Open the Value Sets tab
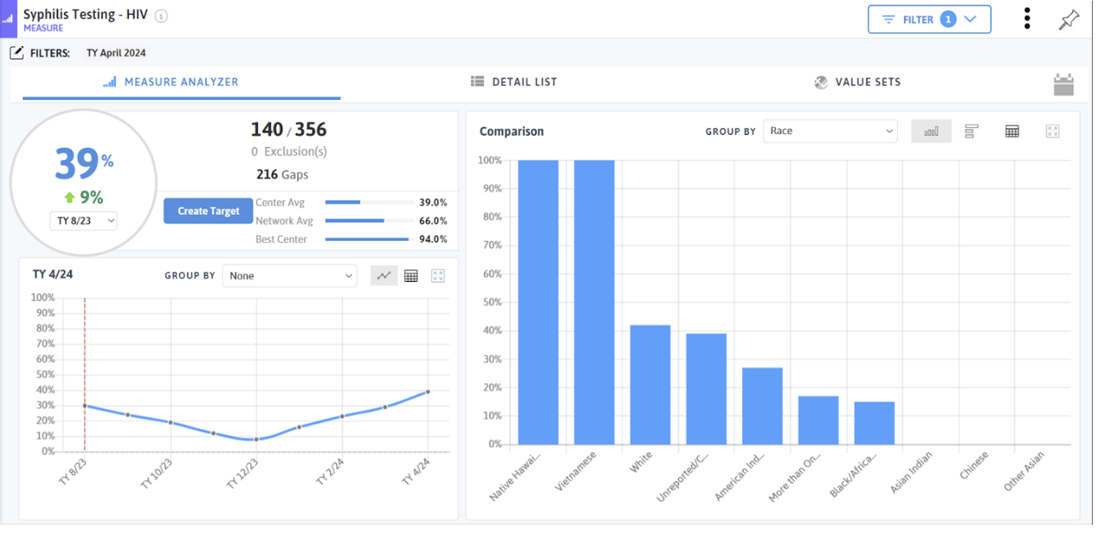The height and width of the screenshot is (534, 1100). click(857, 82)
